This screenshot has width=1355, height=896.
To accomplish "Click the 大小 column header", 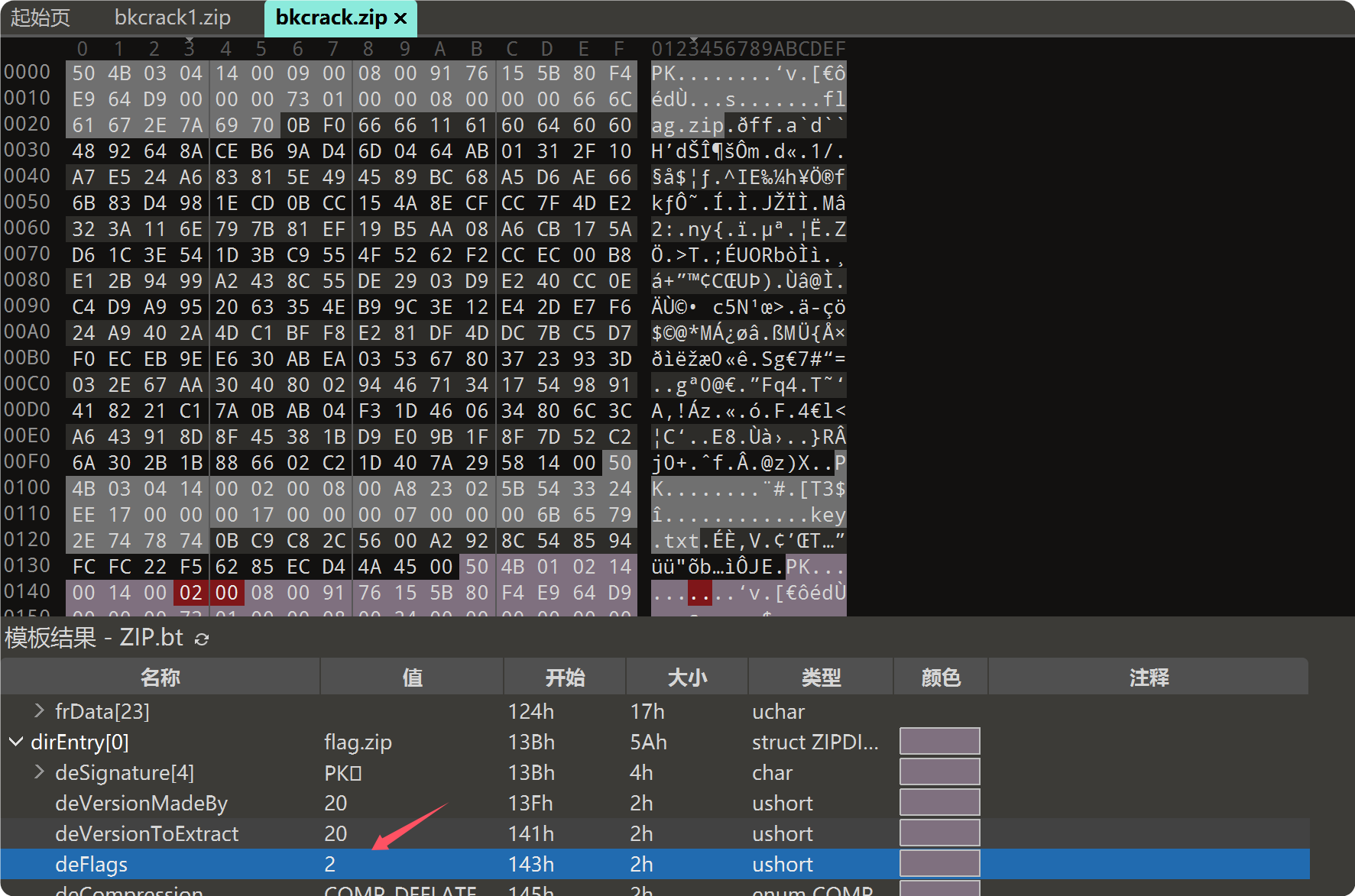I will 687,678.
